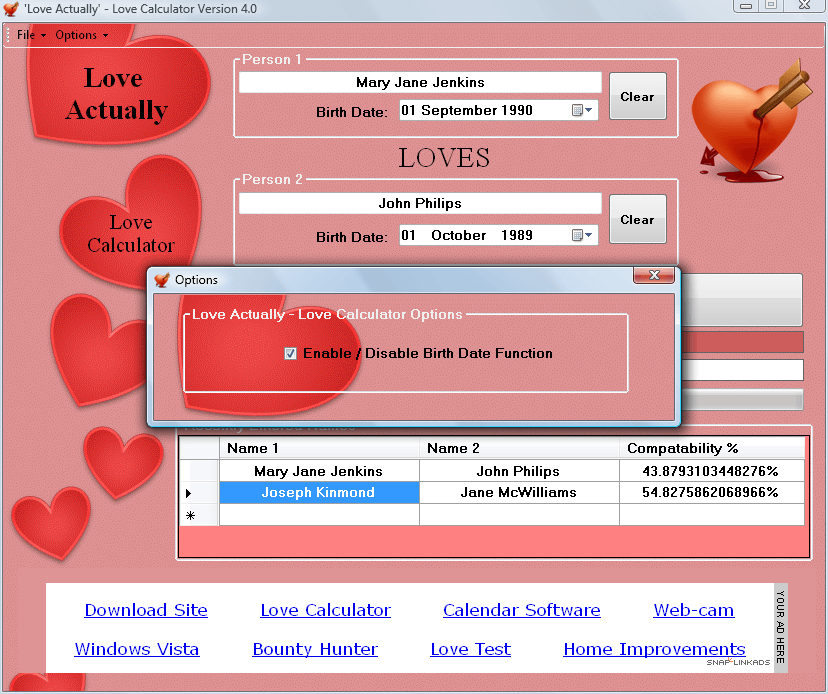Select the Joseph Kinmond table cell
Image resolution: width=828 pixels, height=694 pixels.
(x=318, y=493)
